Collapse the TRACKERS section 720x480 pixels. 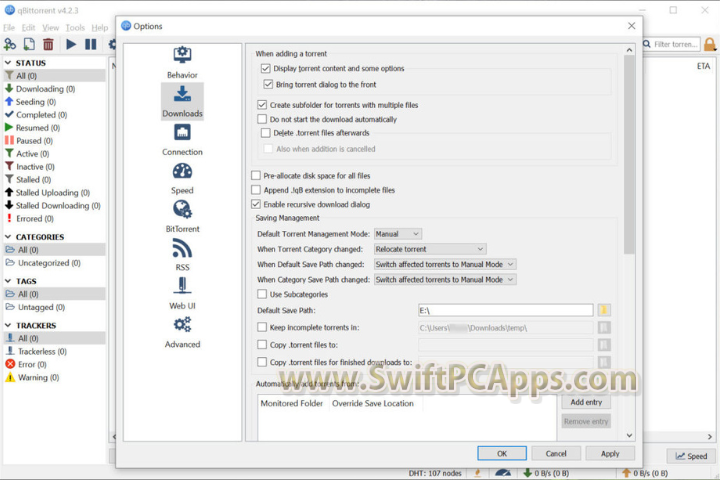(8, 325)
